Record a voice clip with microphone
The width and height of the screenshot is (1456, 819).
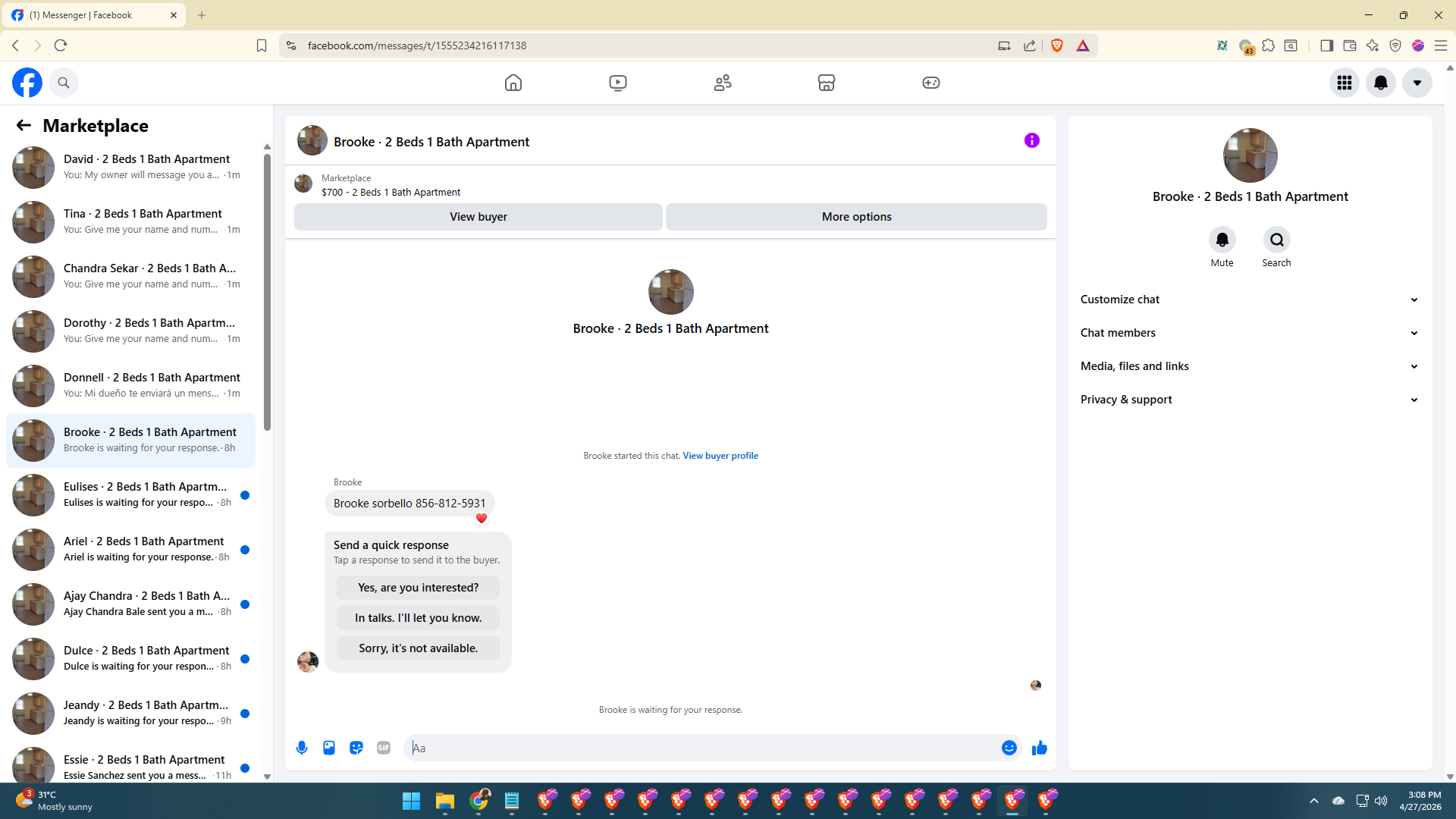(302, 748)
